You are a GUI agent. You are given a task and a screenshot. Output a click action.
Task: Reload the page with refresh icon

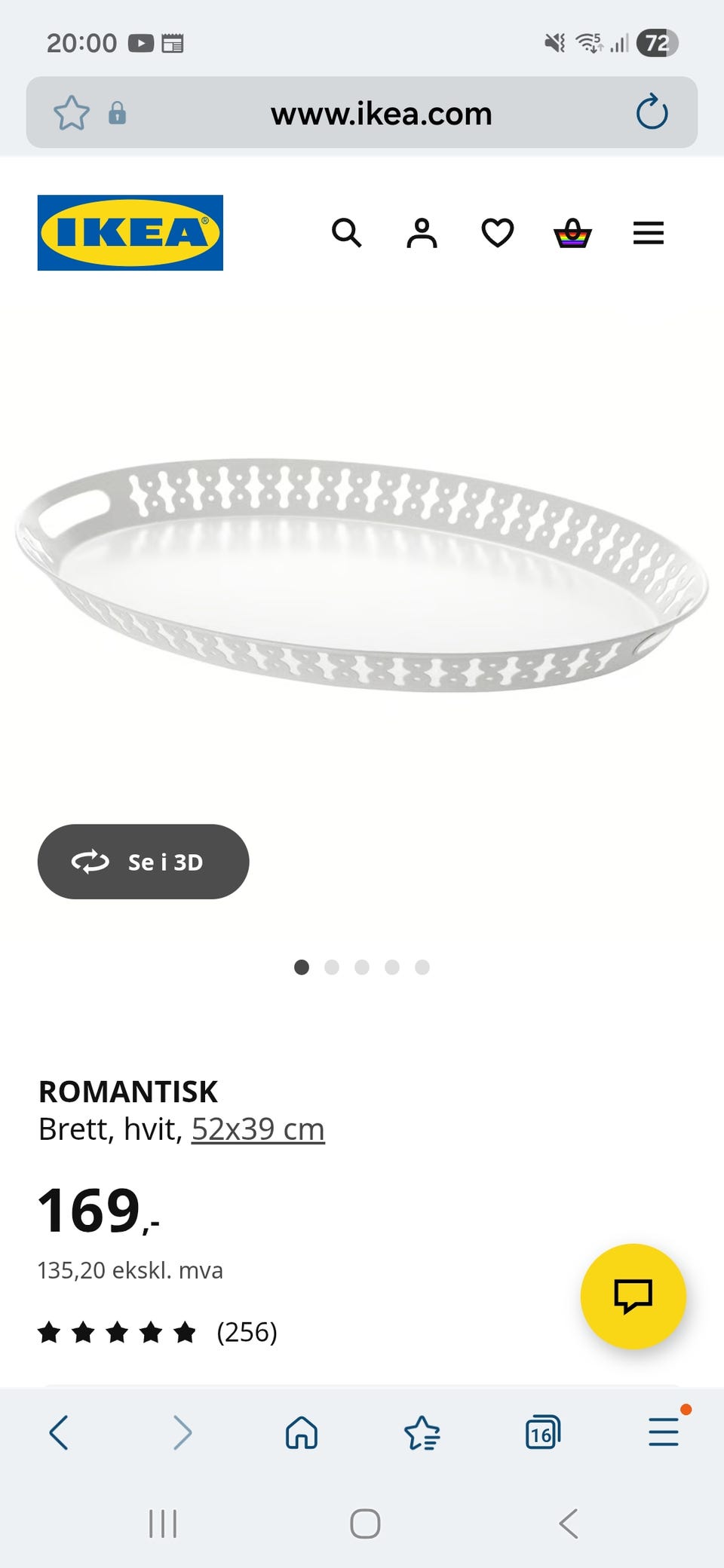coord(652,112)
